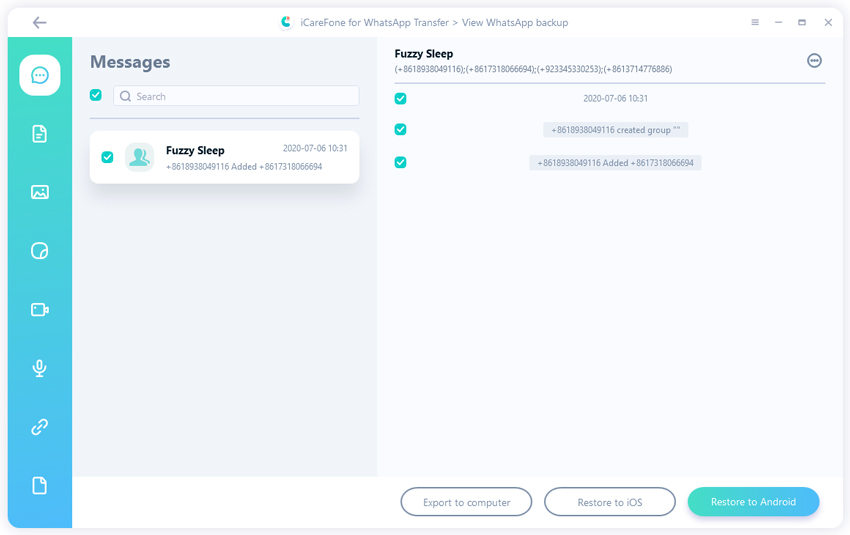The width and height of the screenshot is (850, 535).
Task: Open the Photos category icon
Action: [x=40, y=192]
